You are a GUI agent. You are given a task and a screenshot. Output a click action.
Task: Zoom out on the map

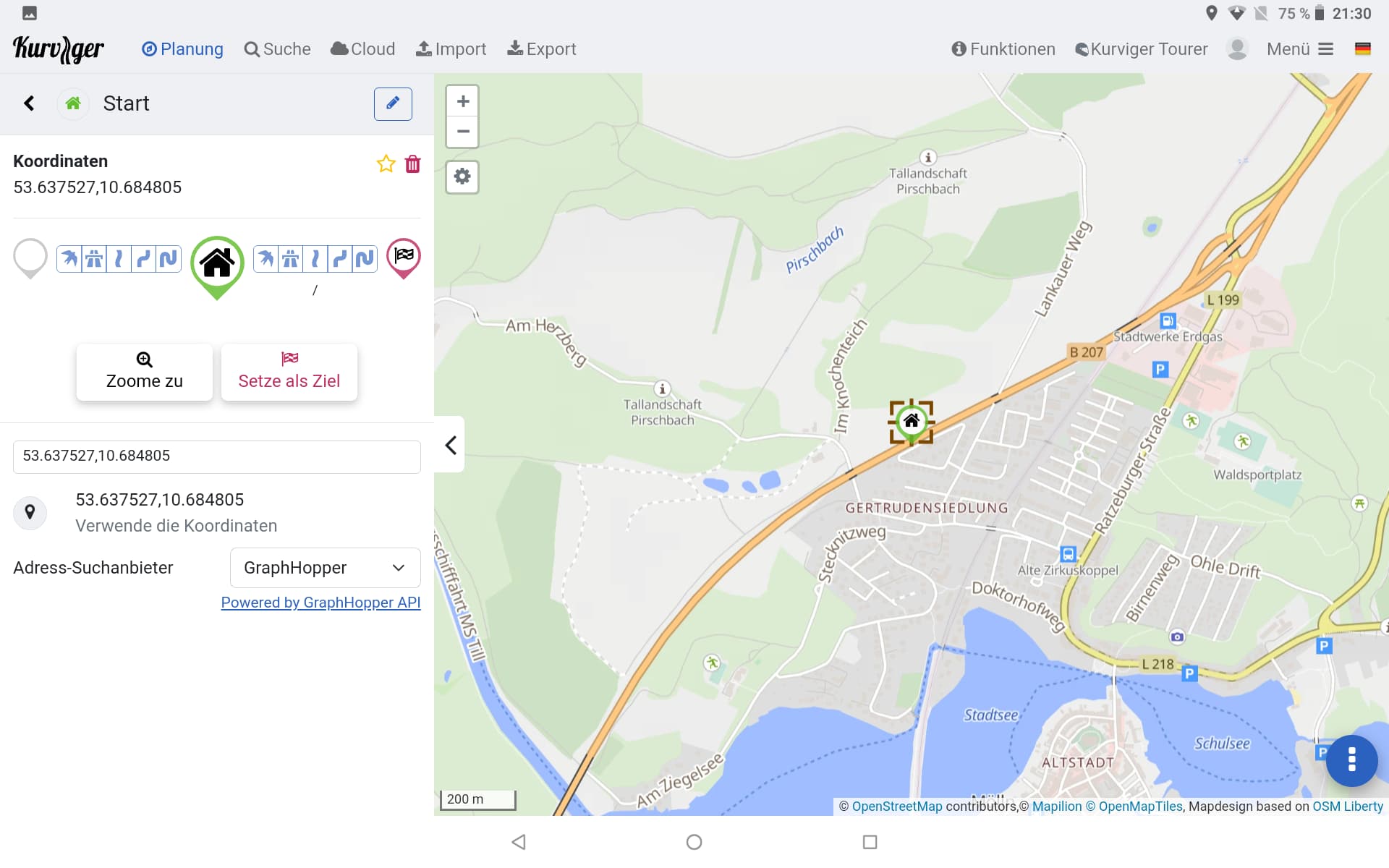click(463, 132)
